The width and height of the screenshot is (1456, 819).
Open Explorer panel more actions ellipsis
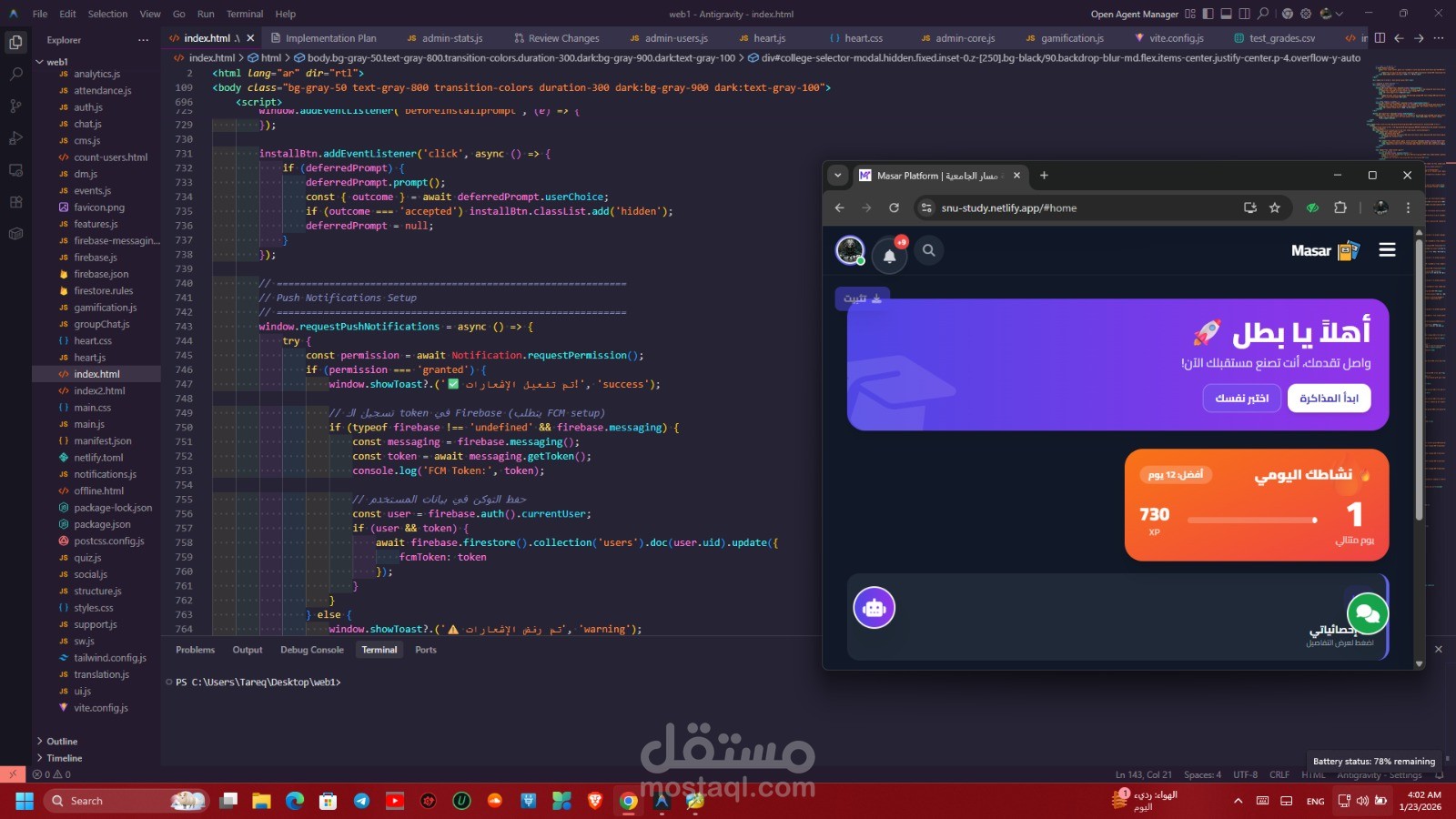pos(143,40)
